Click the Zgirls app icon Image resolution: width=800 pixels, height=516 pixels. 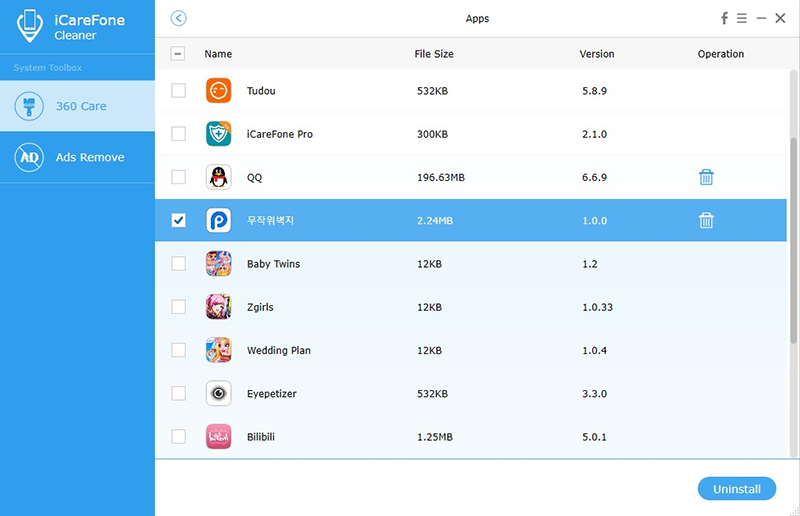click(218, 307)
